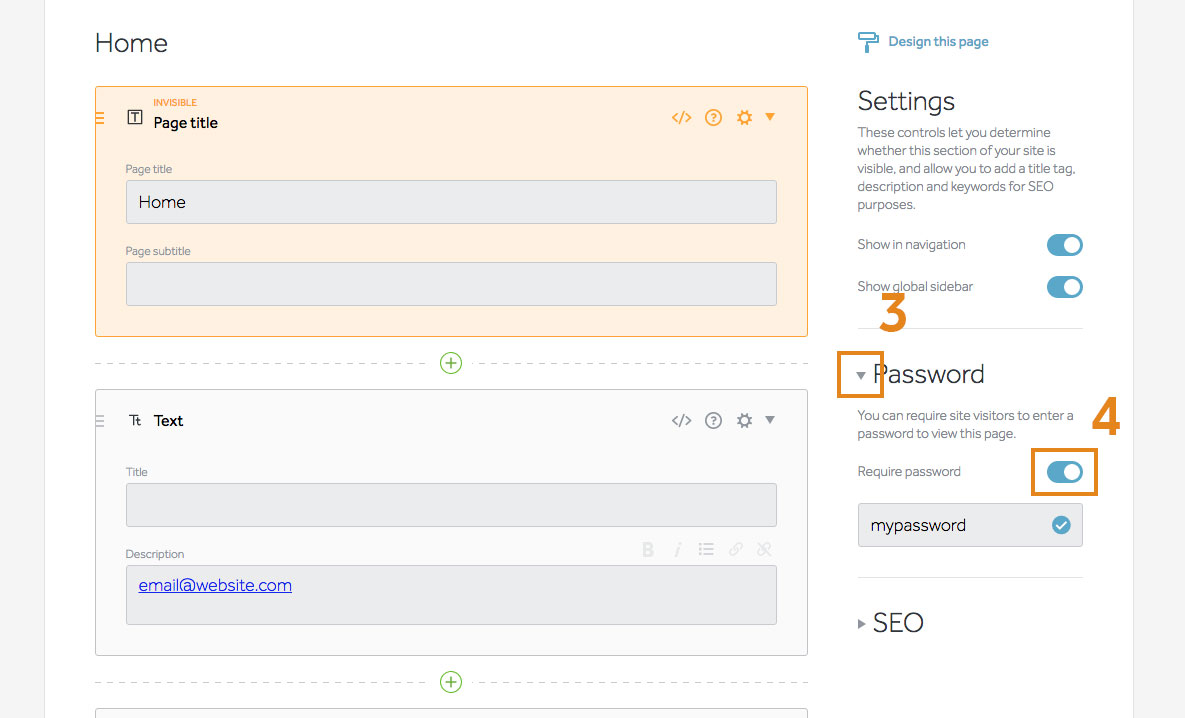The height and width of the screenshot is (718, 1185).
Task: Open help icon in Page title block
Action: coord(713,118)
